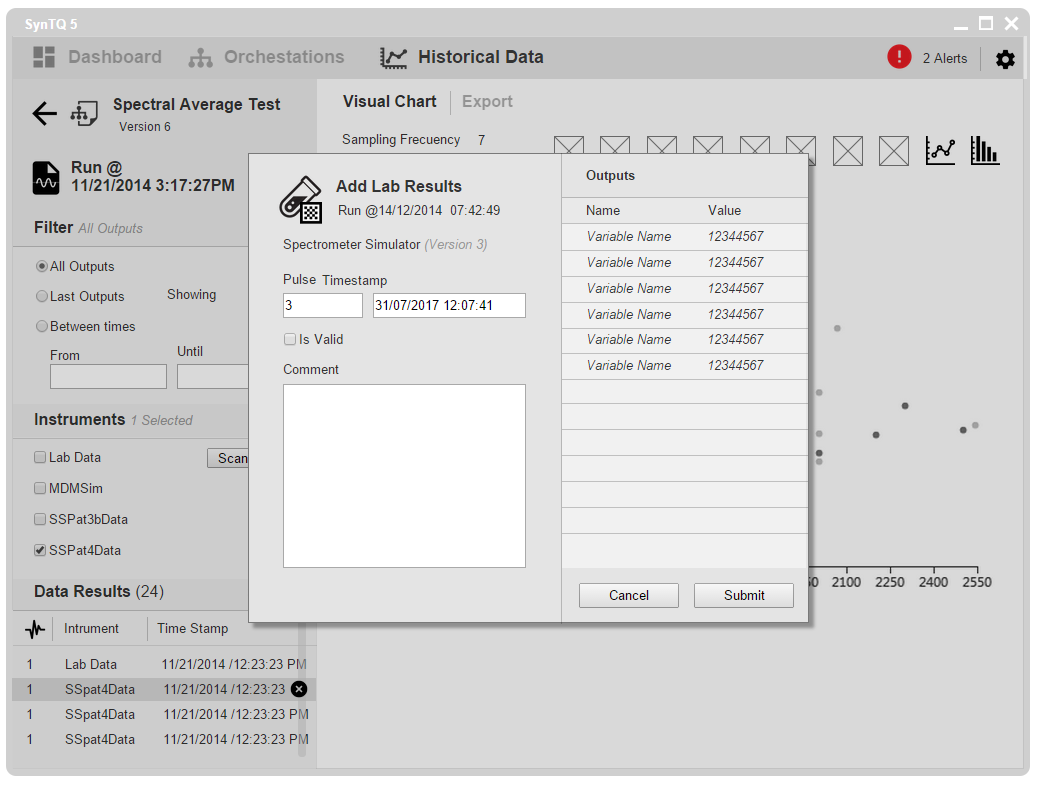The image size is (1039, 785).
Task: Click the Data Results list scrollbar
Action: 302,689
